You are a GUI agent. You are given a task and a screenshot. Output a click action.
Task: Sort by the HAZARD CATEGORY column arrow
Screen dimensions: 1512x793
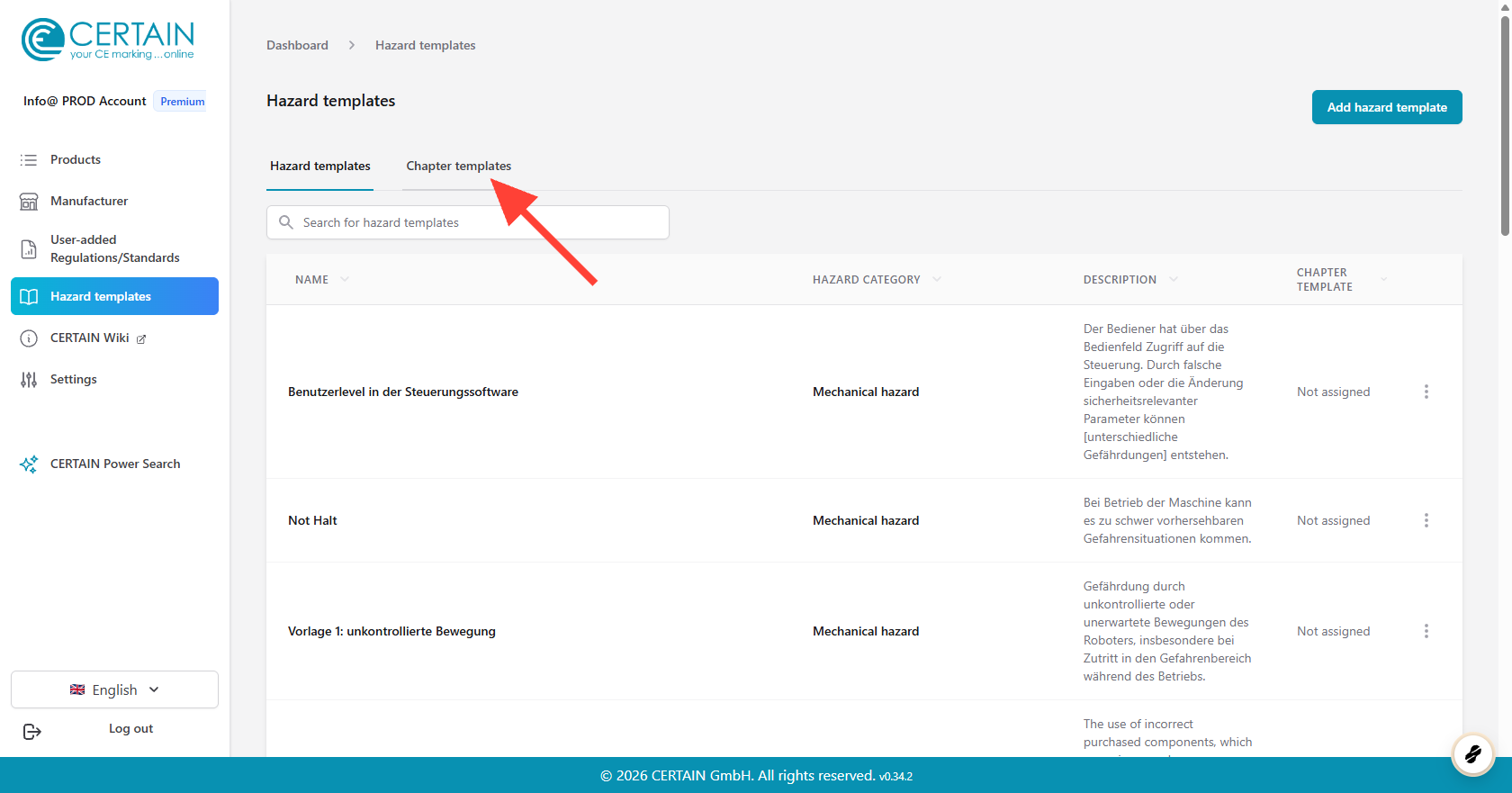[x=937, y=279]
